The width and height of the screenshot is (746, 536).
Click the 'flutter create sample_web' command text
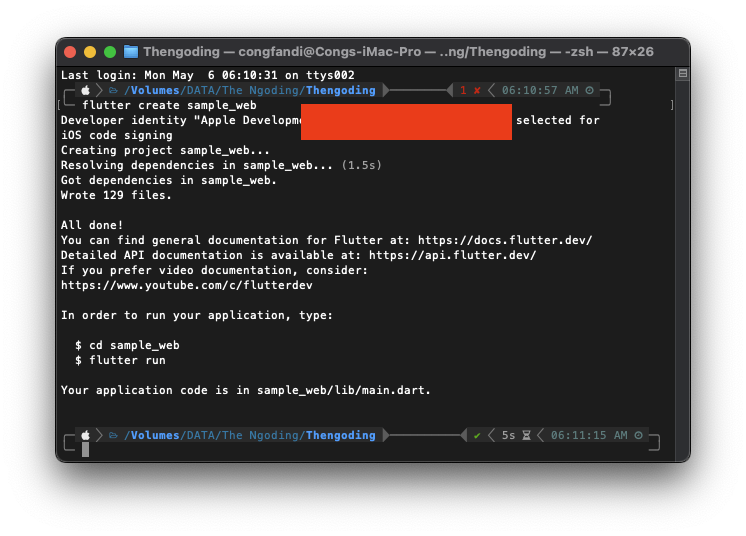(x=169, y=105)
